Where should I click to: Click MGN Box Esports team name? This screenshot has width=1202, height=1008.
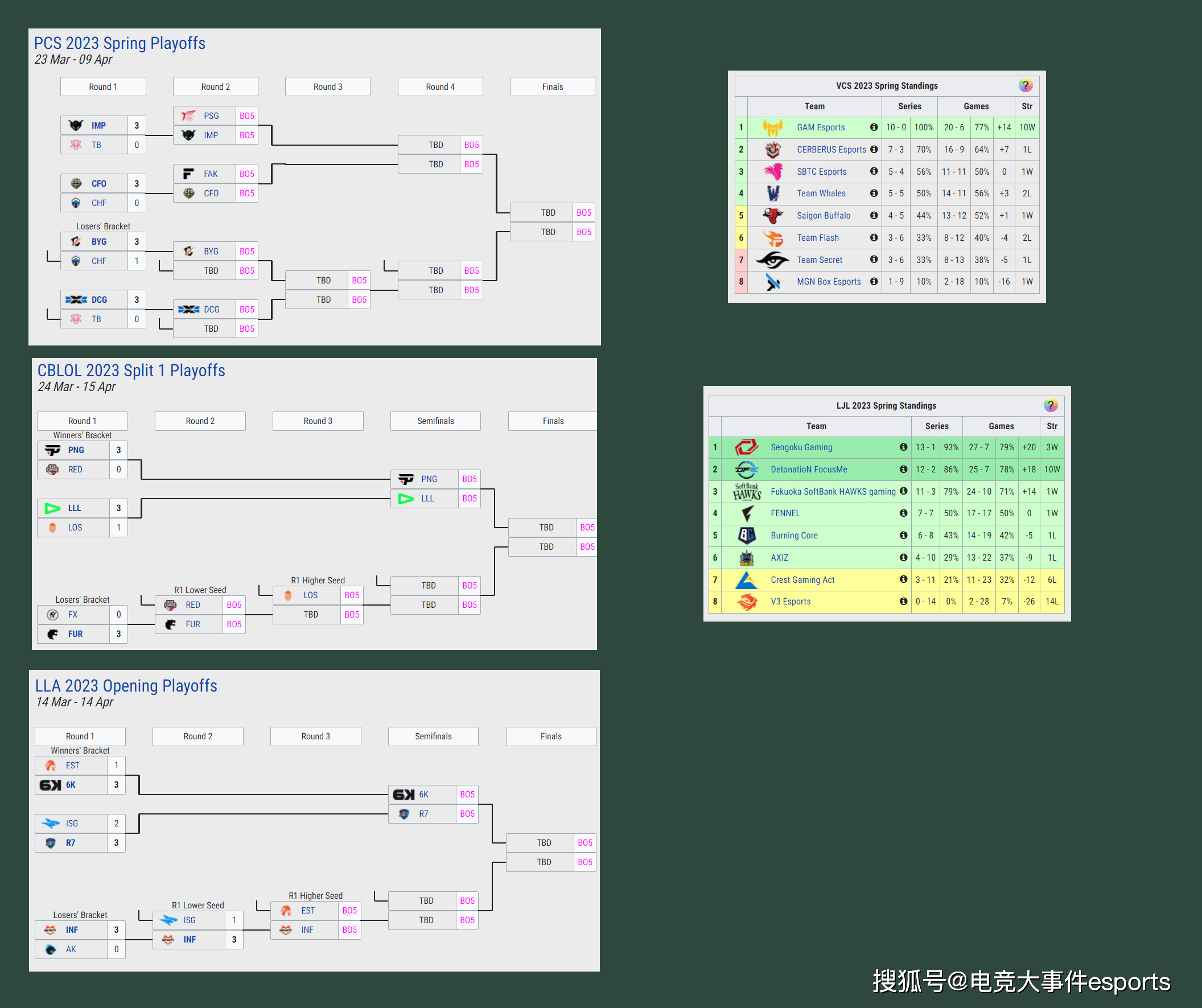coord(828,282)
